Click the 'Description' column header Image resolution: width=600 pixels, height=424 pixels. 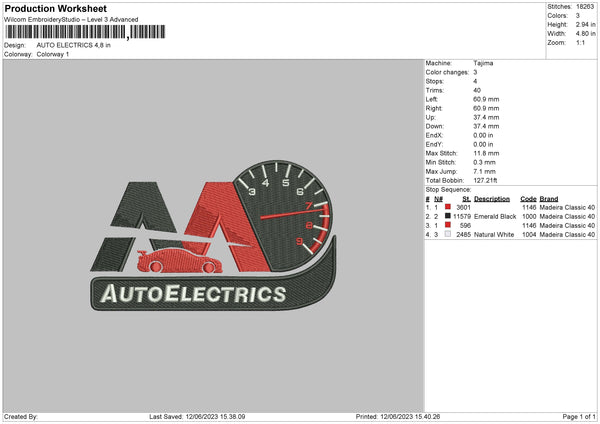492,199
